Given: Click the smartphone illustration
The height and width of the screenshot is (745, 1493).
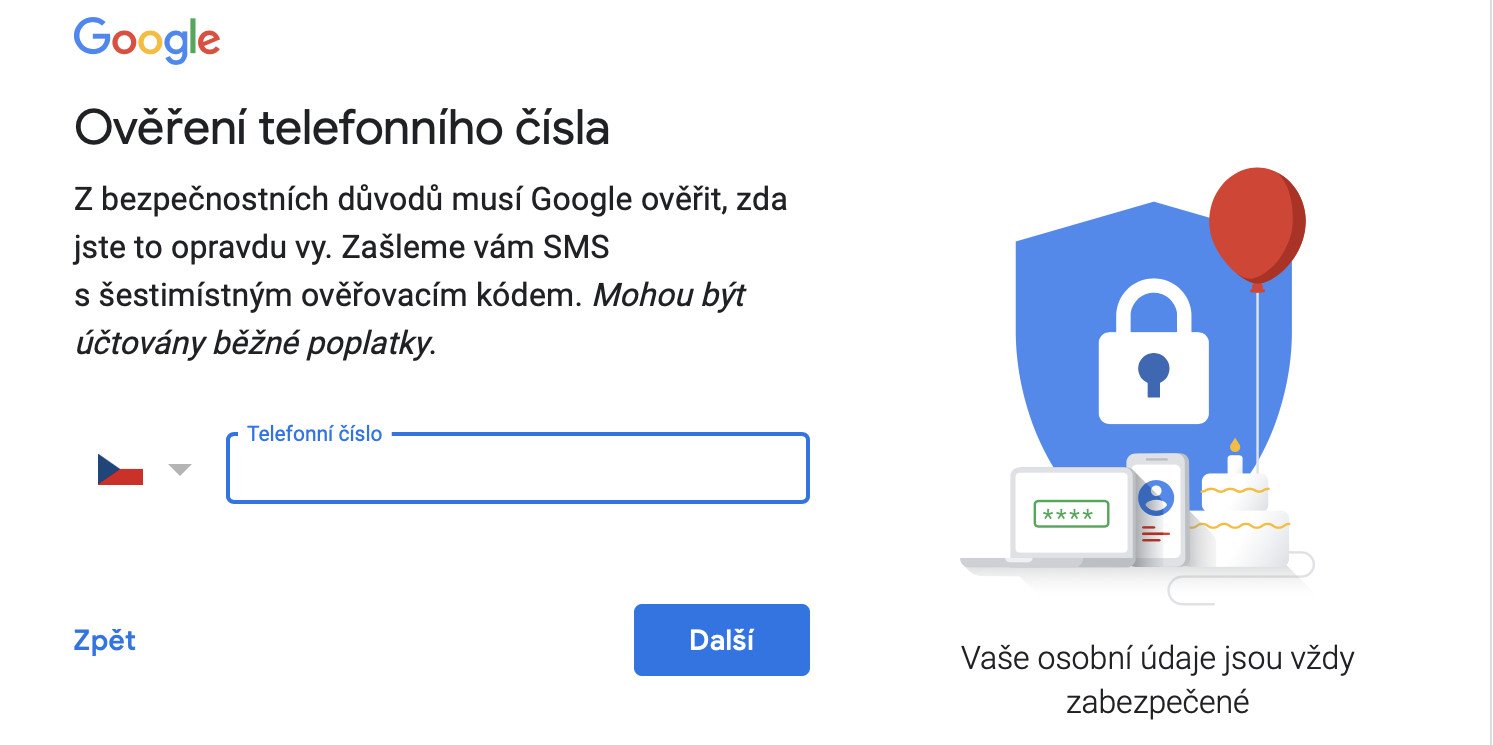Looking at the screenshot, I should [x=1157, y=509].
